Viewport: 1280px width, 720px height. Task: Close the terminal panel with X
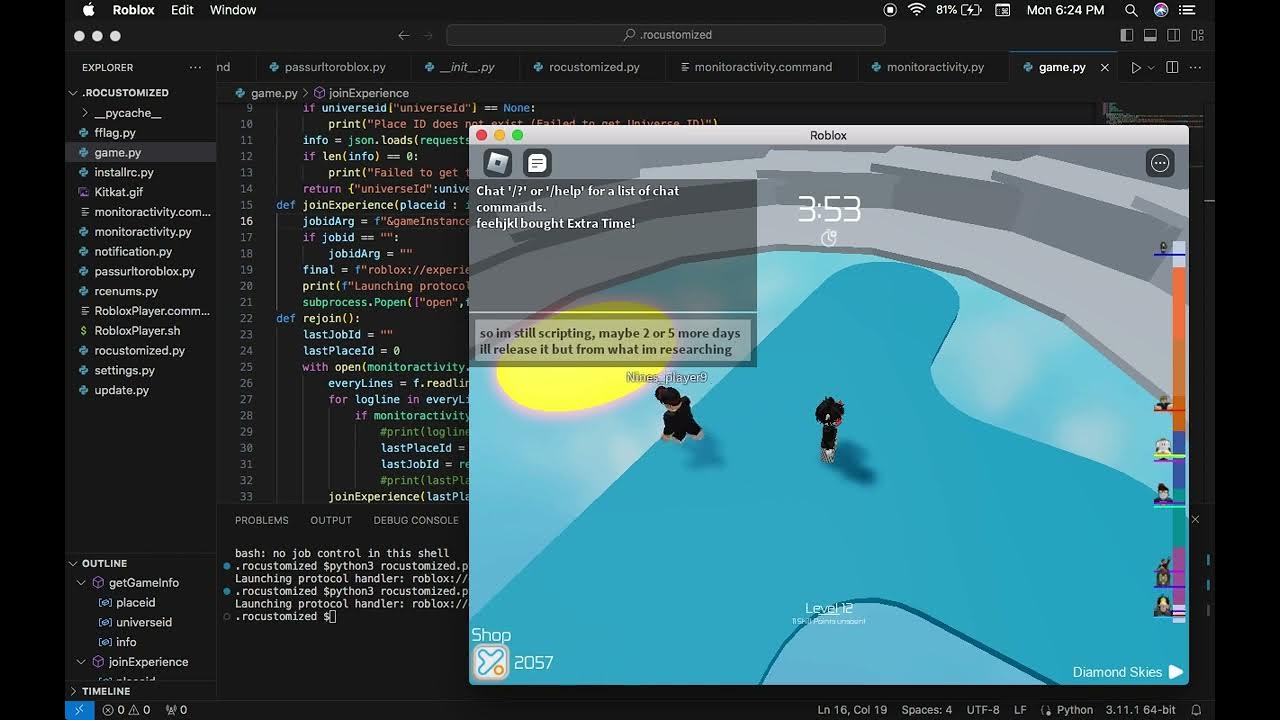[1195, 519]
